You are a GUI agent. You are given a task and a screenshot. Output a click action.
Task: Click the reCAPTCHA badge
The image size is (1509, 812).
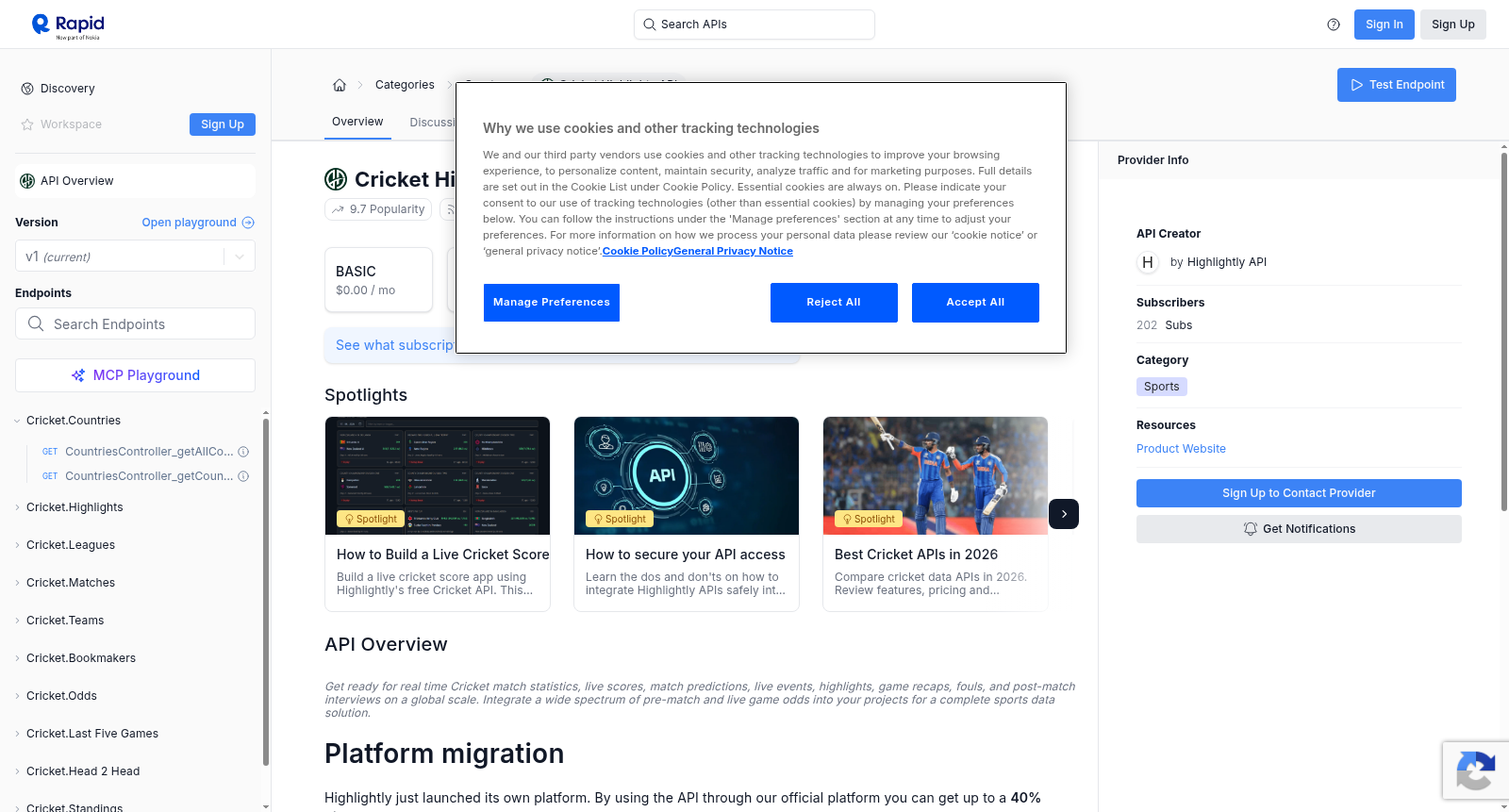pyautogui.click(x=1476, y=771)
